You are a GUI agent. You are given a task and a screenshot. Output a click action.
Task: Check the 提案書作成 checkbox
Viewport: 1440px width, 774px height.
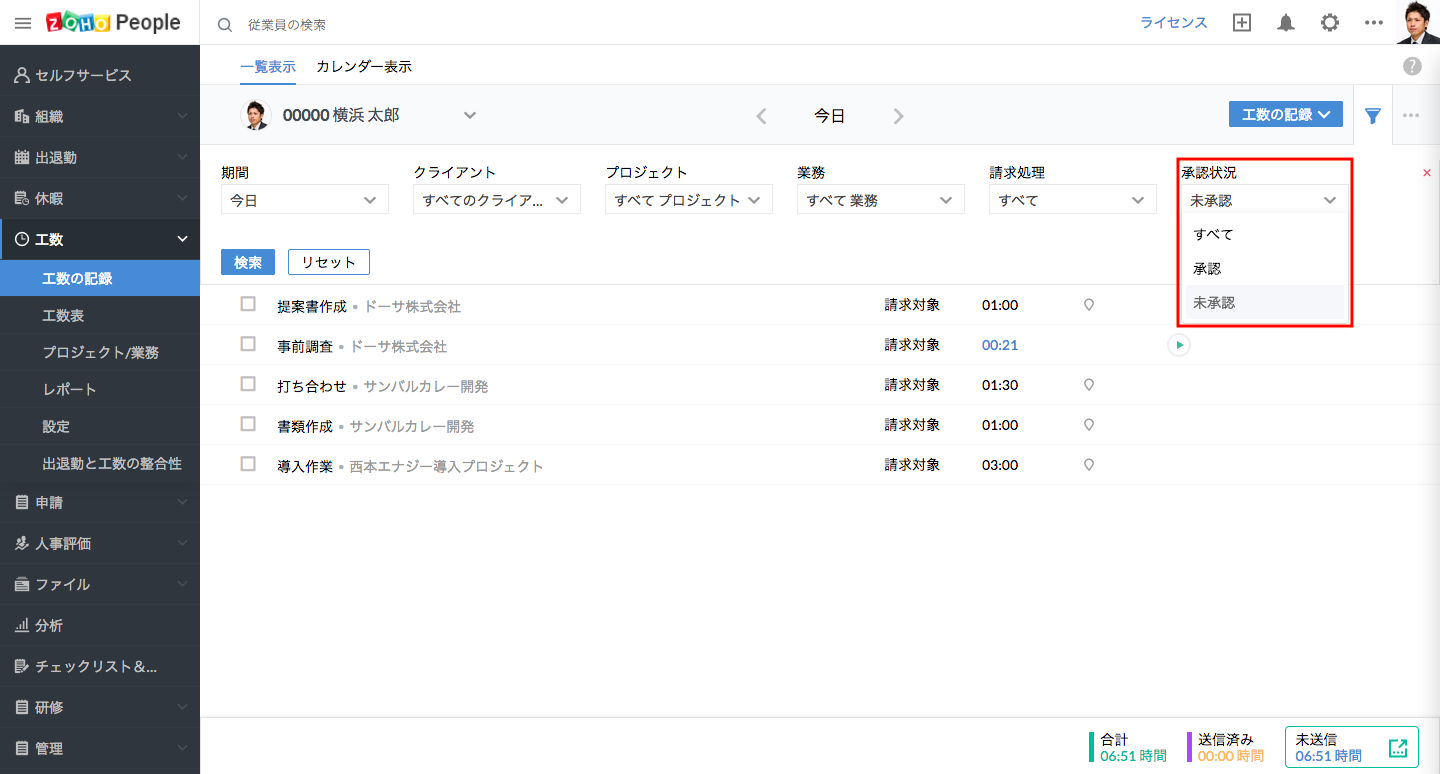point(248,304)
